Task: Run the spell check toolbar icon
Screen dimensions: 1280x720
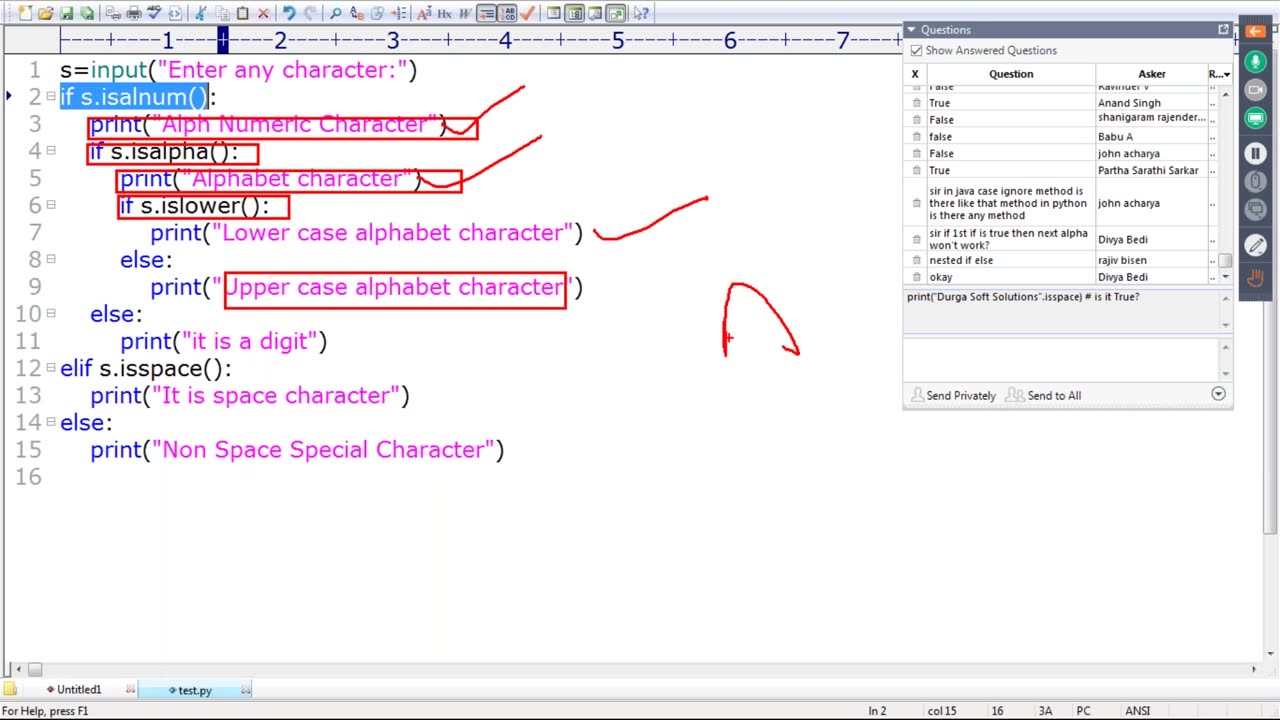Action: (154, 13)
